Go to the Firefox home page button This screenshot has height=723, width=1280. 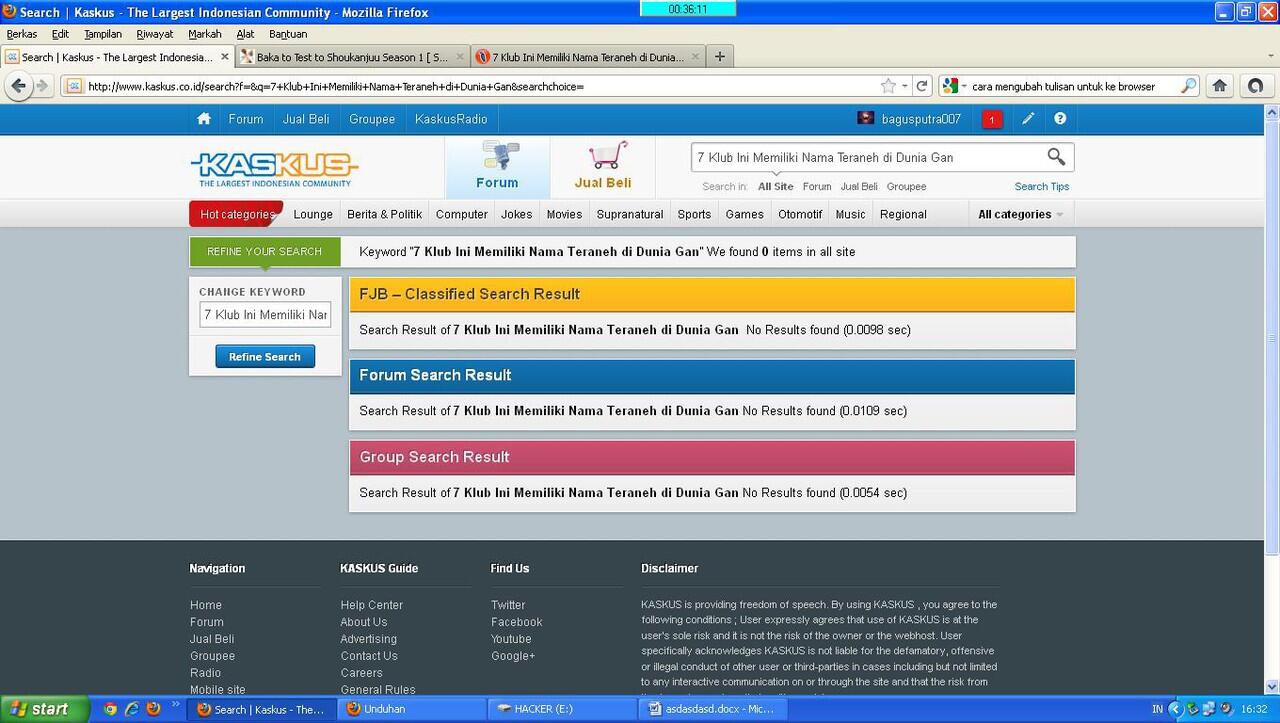point(1219,86)
